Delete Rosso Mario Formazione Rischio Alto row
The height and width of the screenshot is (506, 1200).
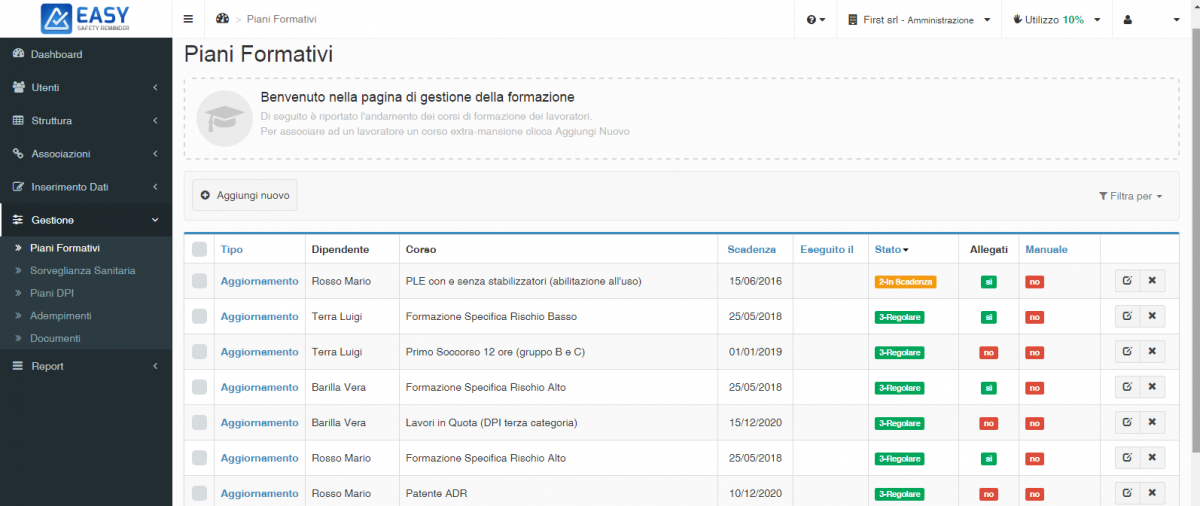1152,458
